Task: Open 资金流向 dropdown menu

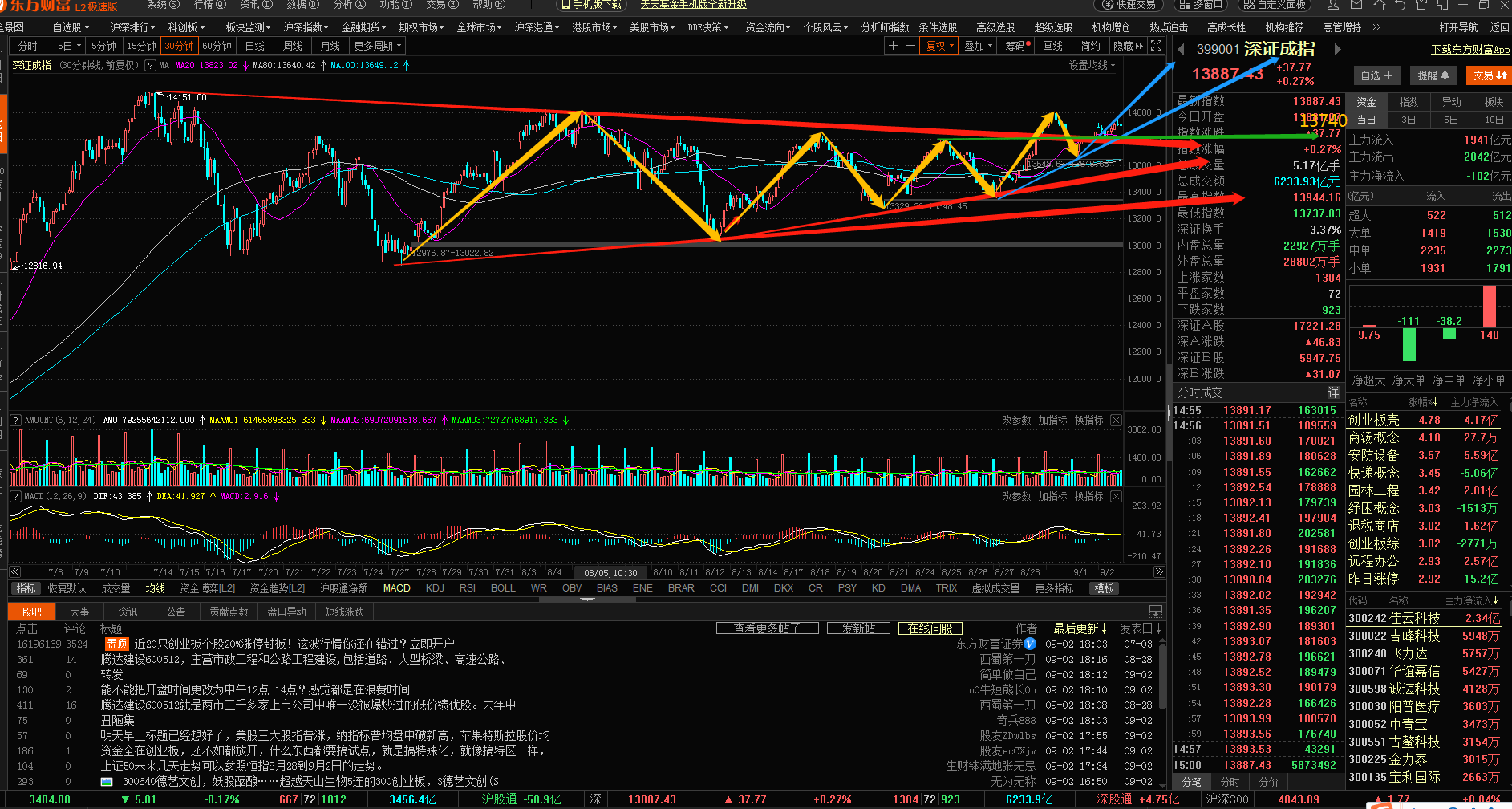Action: click(768, 27)
